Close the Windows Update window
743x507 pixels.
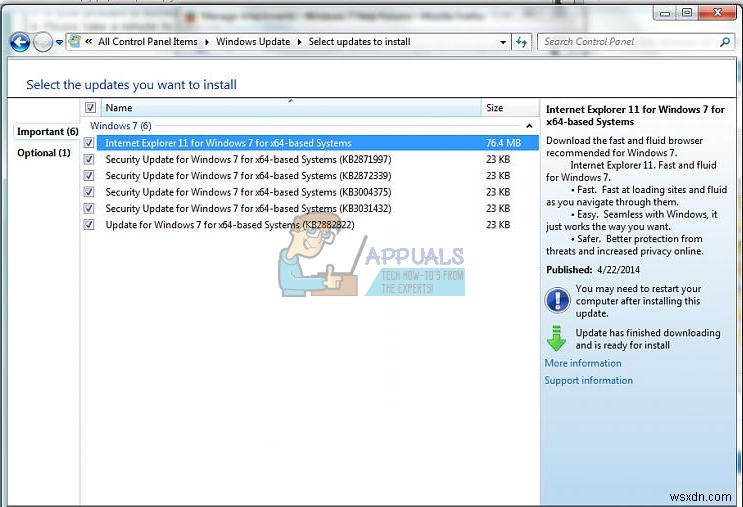pos(717,13)
